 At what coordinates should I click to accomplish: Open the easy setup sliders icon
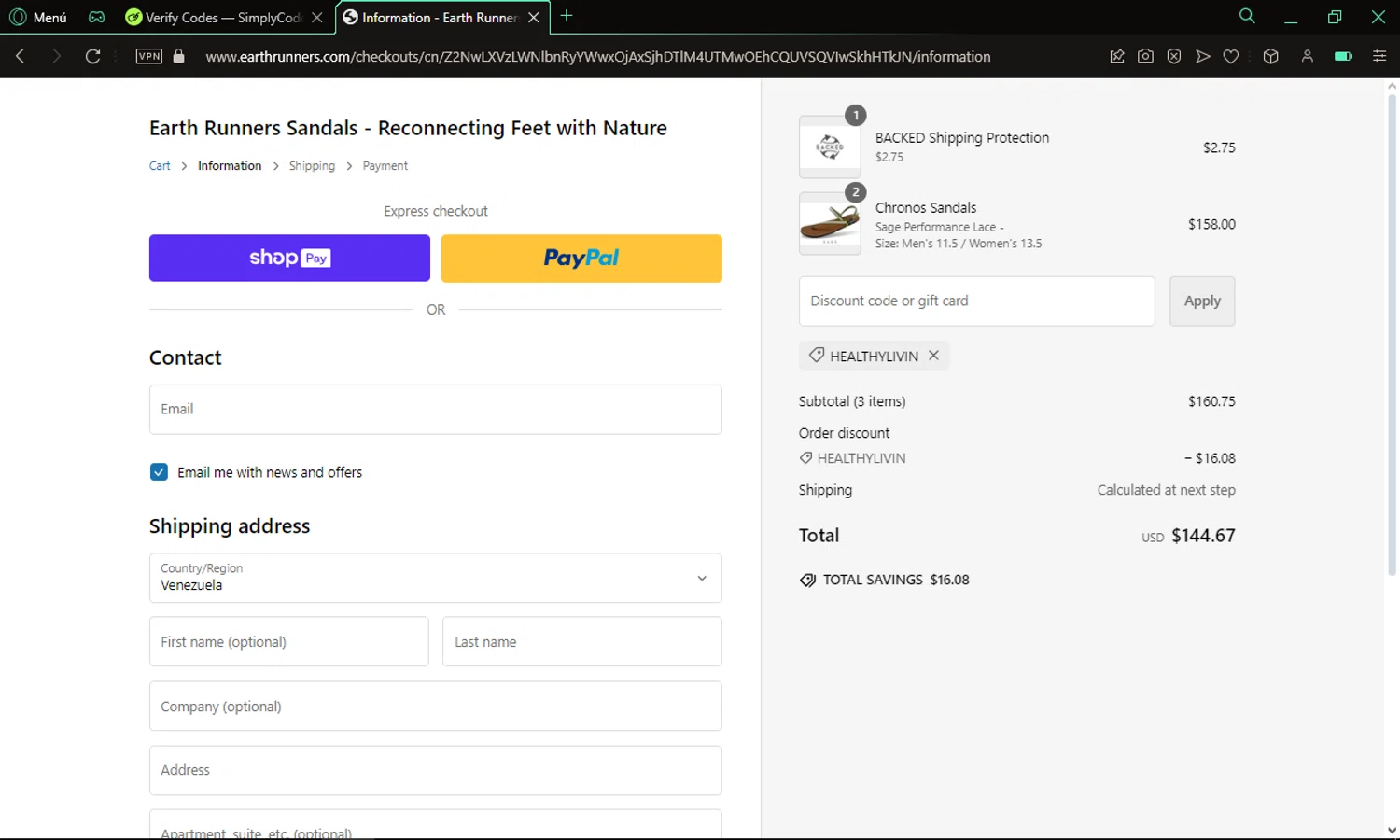pos(1379,56)
